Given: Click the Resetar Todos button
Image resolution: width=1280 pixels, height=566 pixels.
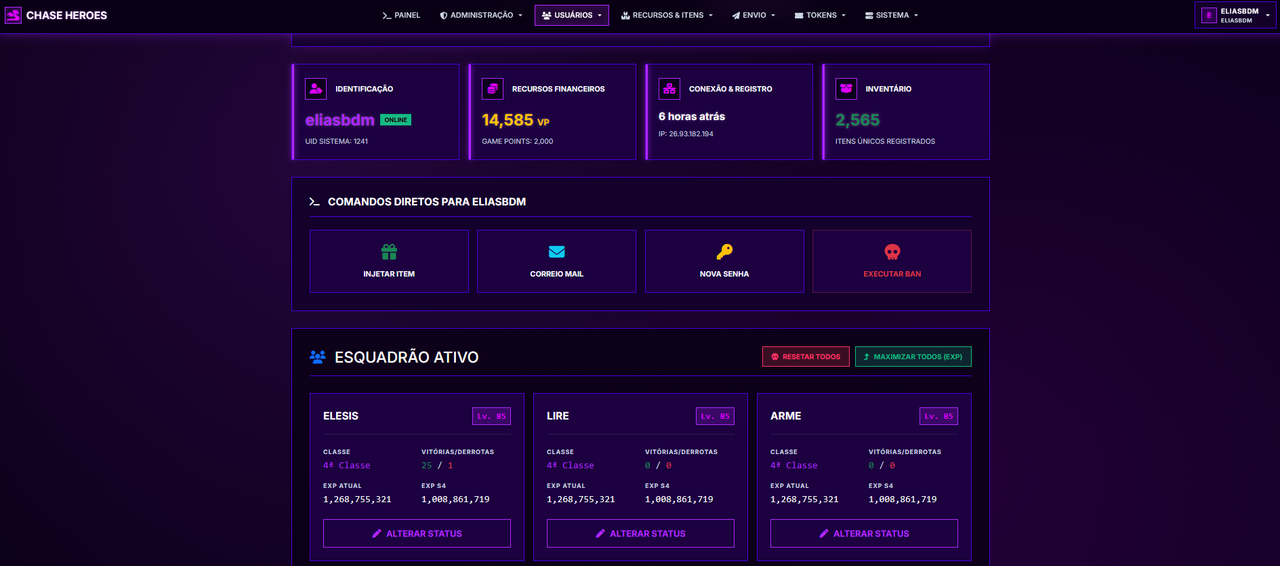Looking at the screenshot, I should pyautogui.click(x=806, y=357).
